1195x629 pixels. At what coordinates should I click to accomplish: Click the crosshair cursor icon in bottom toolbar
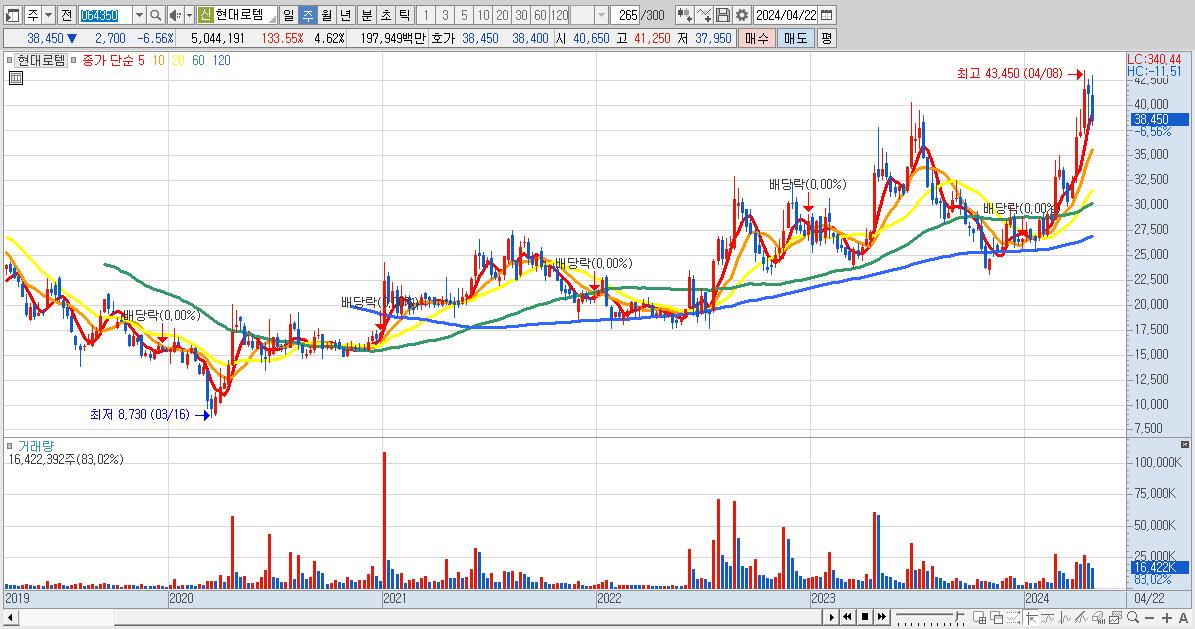point(1032,617)
